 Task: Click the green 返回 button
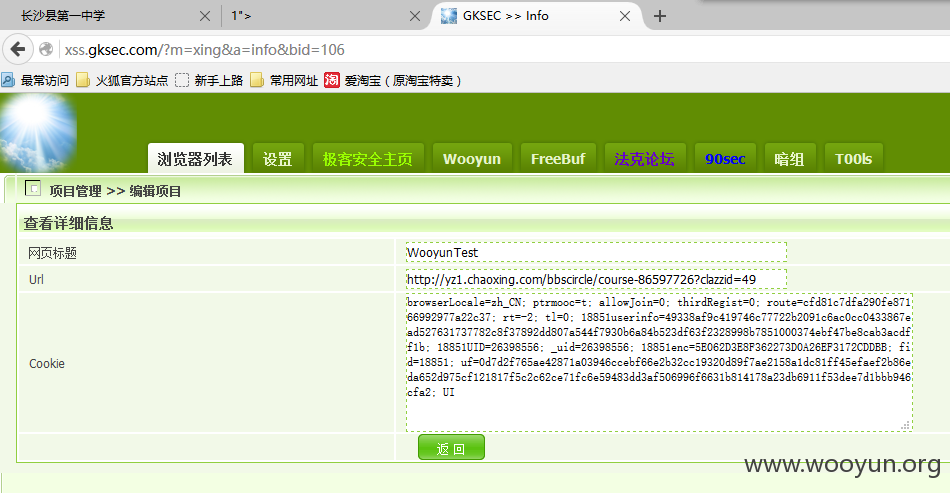pos(451,448)
